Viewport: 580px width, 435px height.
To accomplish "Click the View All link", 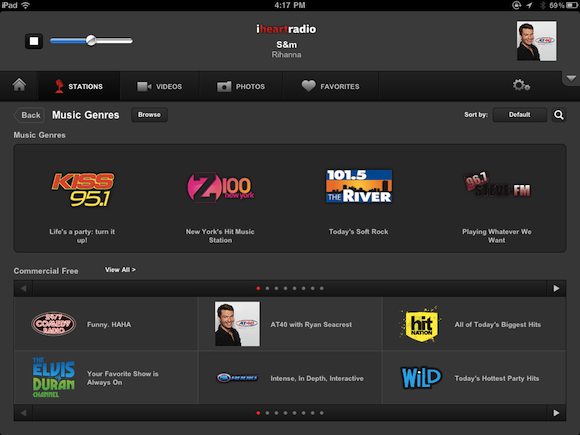I will (120, 270).
